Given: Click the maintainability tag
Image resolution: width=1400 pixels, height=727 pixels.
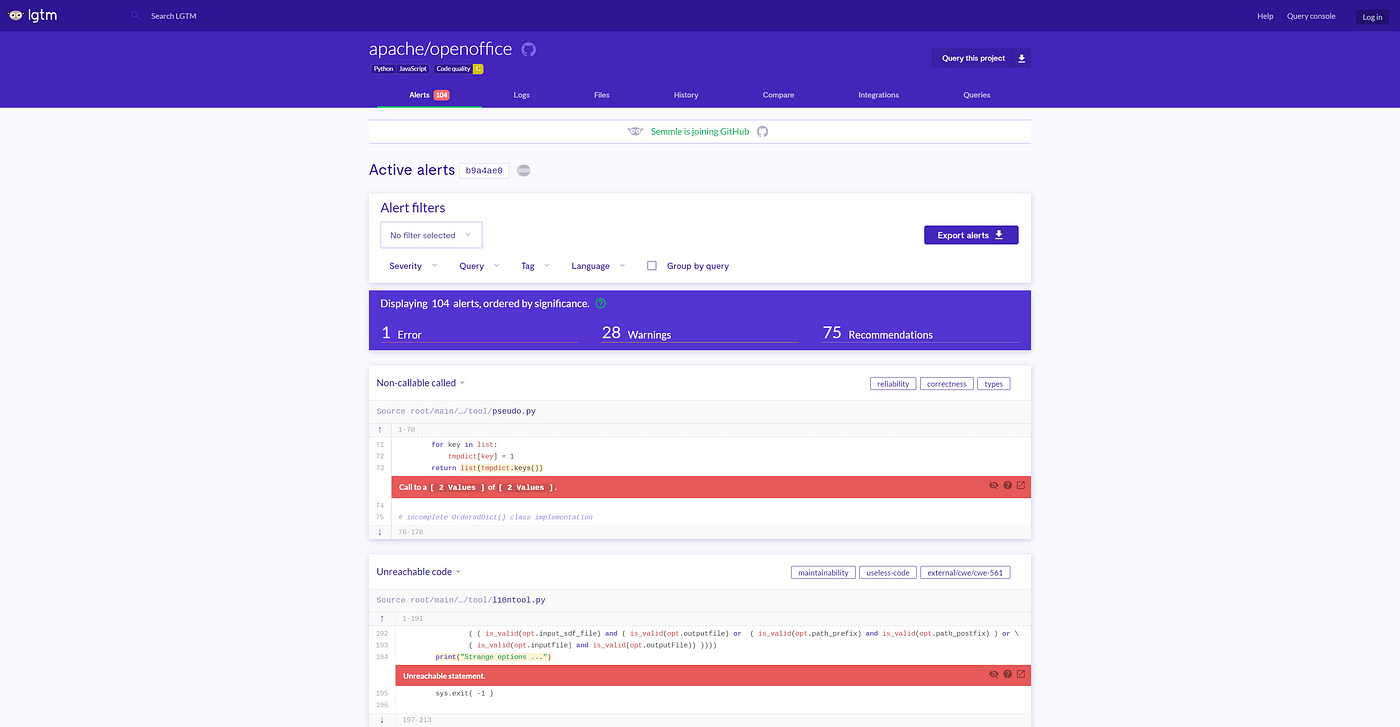Looking at the screenshot, I should [822, 573].
